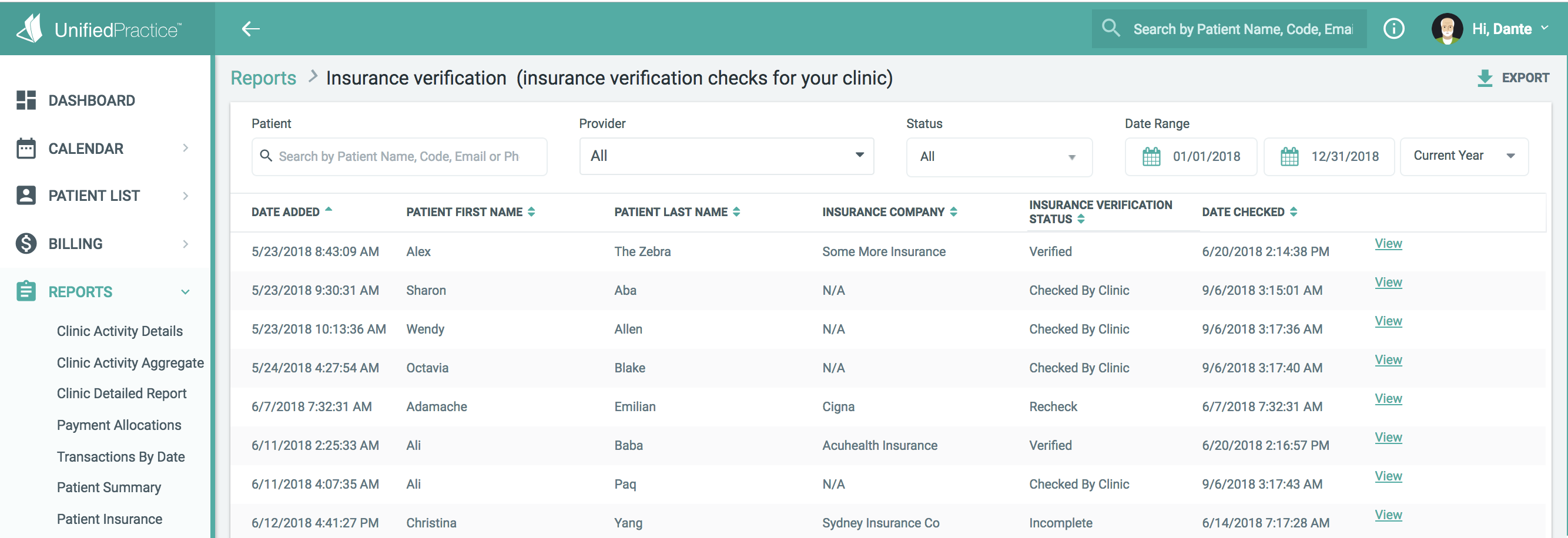The width and height of the screenshot is (1568, 538).
Task: Open Patient Insurance report in sidebar
Action: tap(109, 519)
